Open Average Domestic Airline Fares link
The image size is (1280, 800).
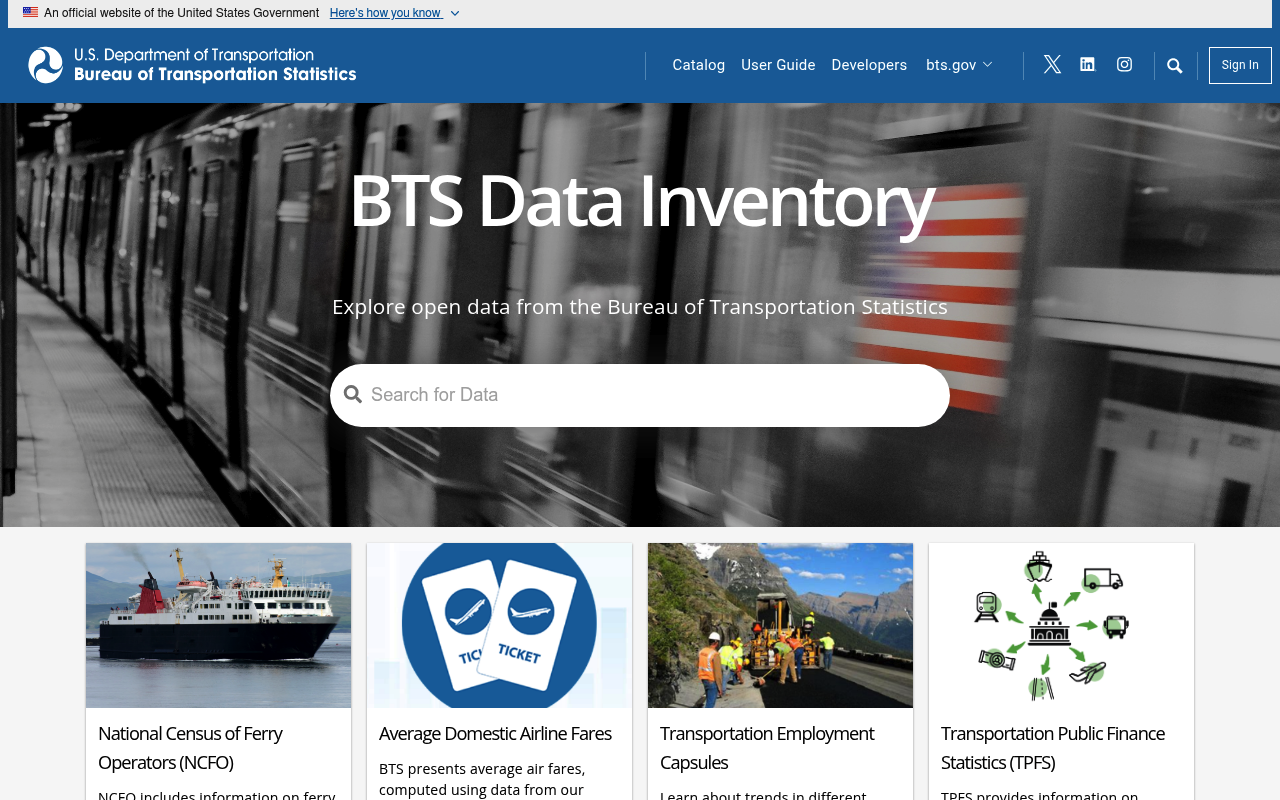click(495, 733)
